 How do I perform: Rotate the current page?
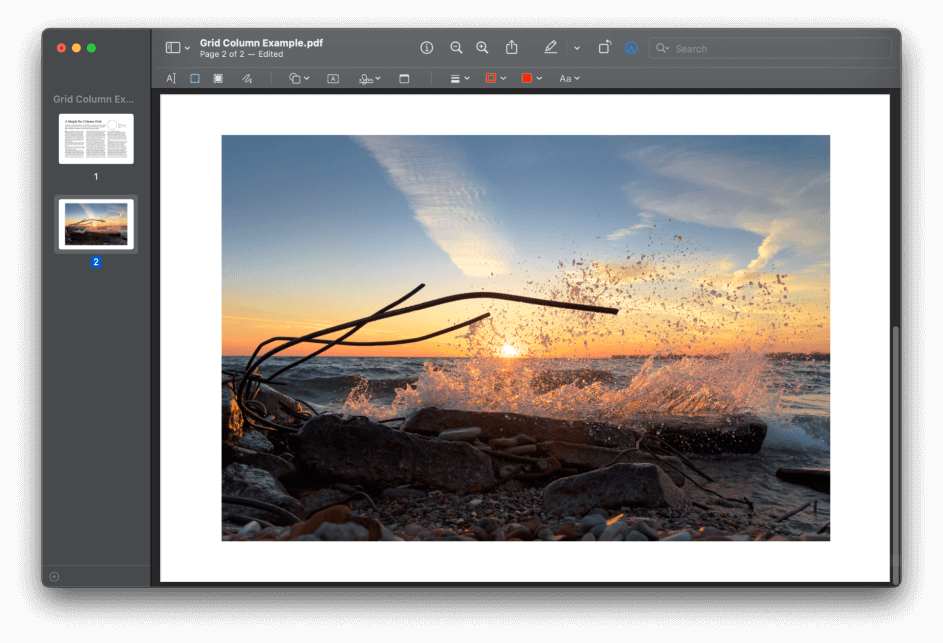(x=603, y=47)
